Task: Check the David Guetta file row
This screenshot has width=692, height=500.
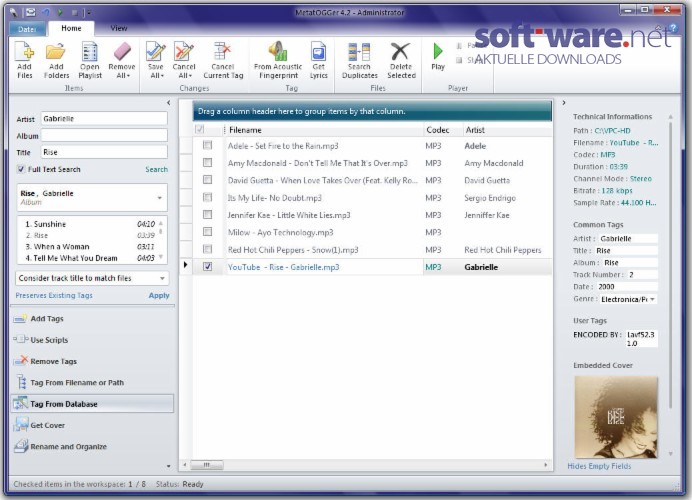Action: pos(207,180)
